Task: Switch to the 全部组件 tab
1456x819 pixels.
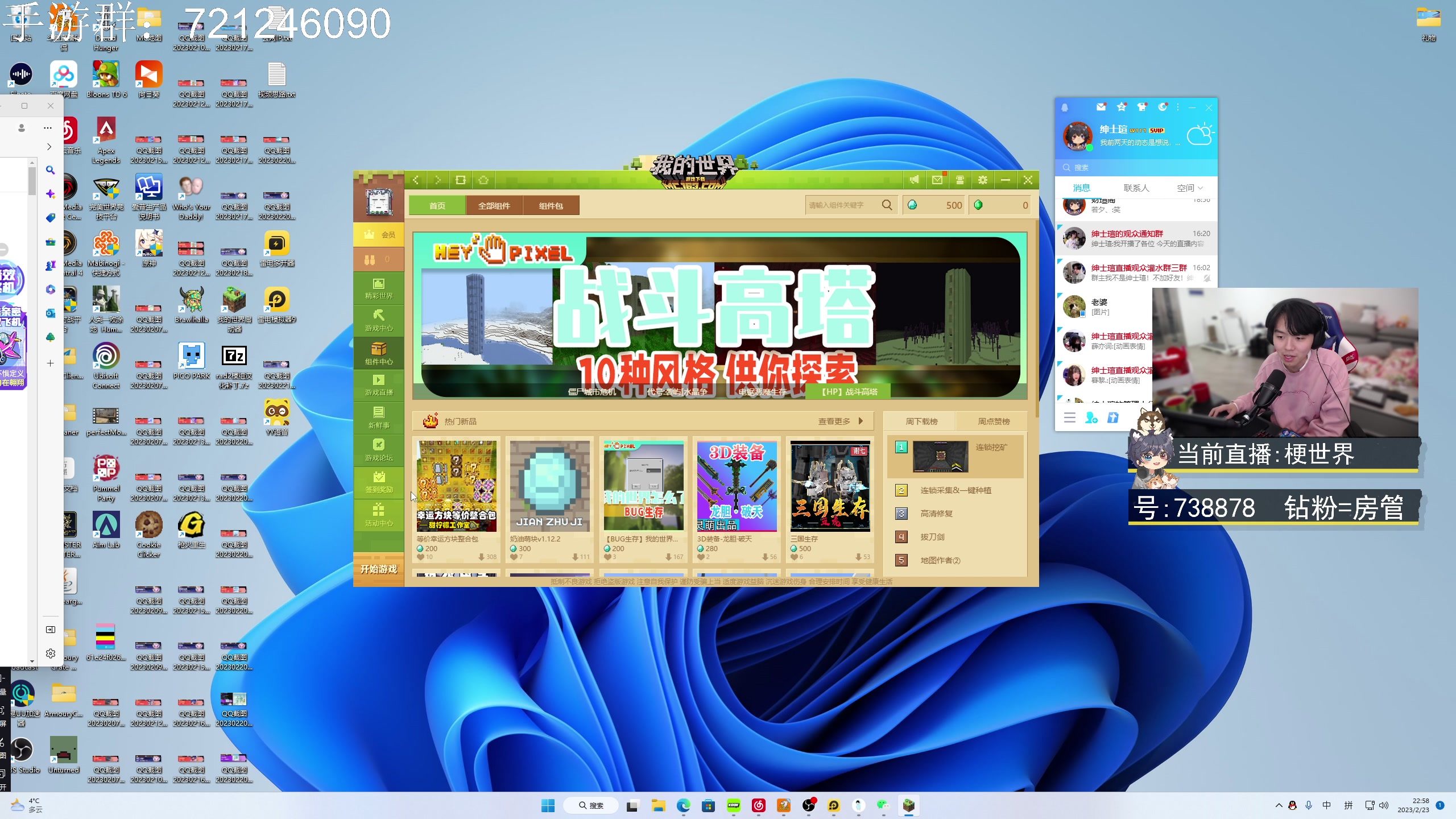Action: click(494, 205)
